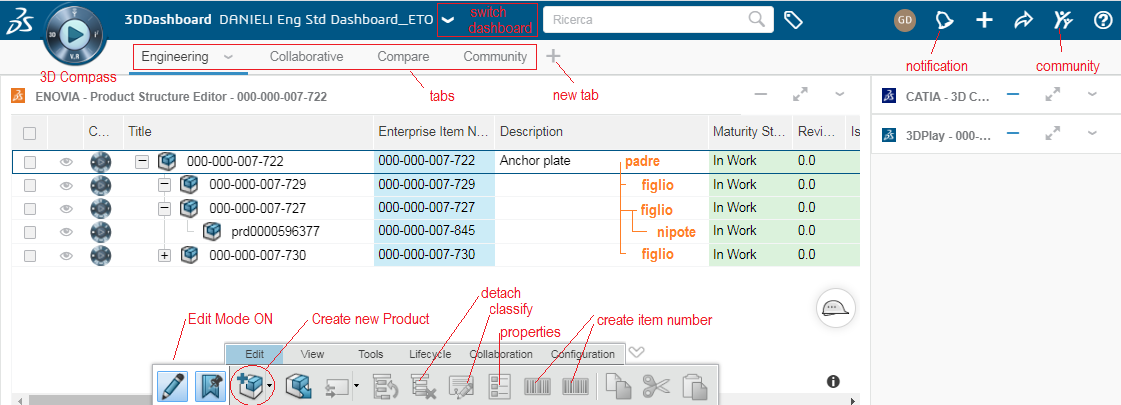
Task: Switch to the Collaborative tab
Action: point(306,57)
